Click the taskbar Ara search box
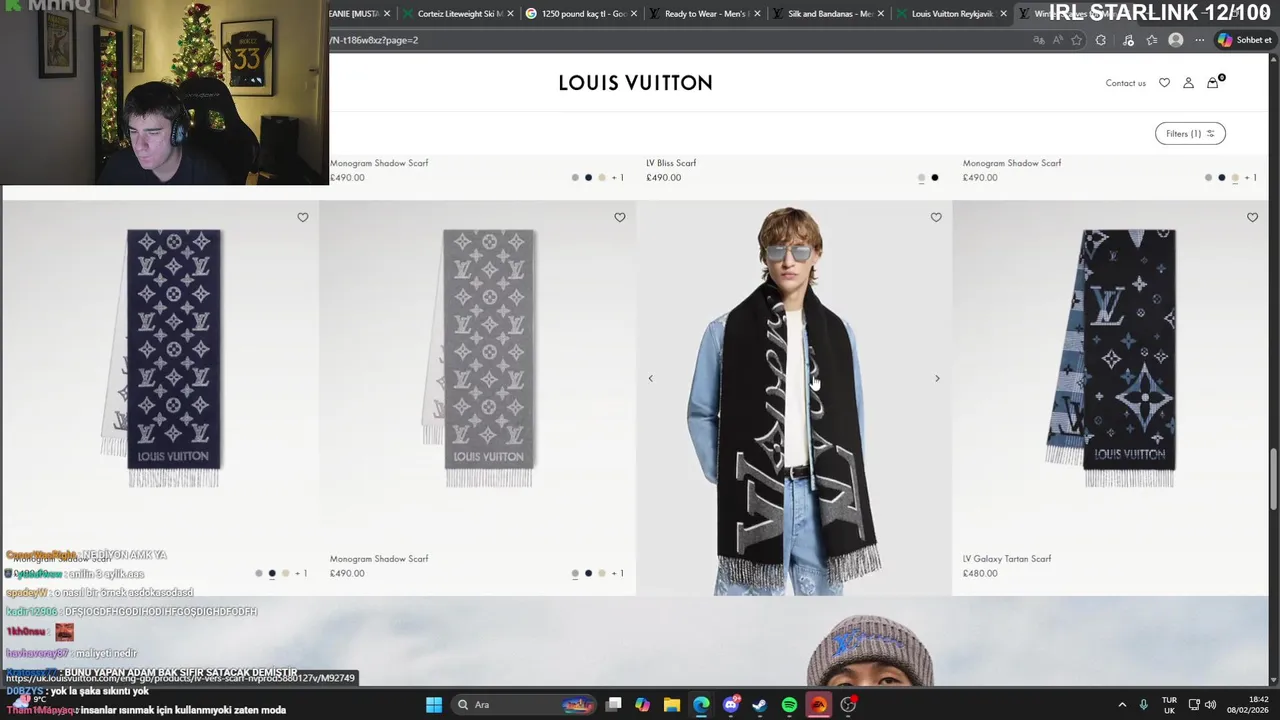 [x=524, y=705]
